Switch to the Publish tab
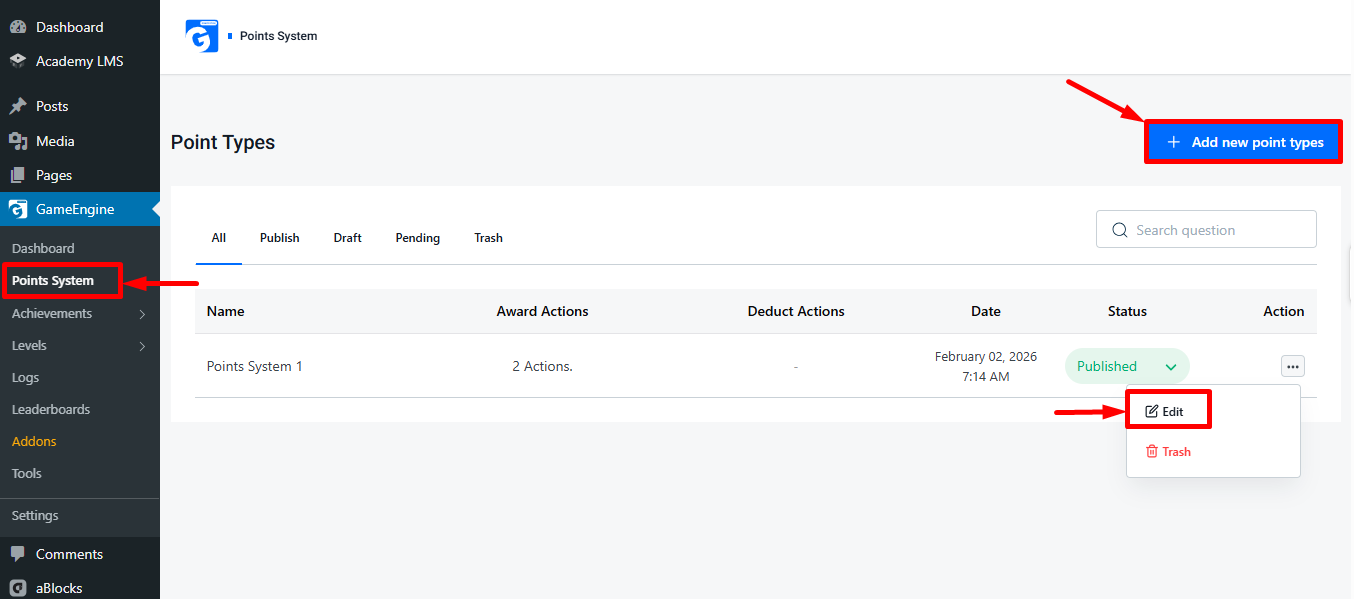This screenshot has width=1354, height=599. coord(280,238)
